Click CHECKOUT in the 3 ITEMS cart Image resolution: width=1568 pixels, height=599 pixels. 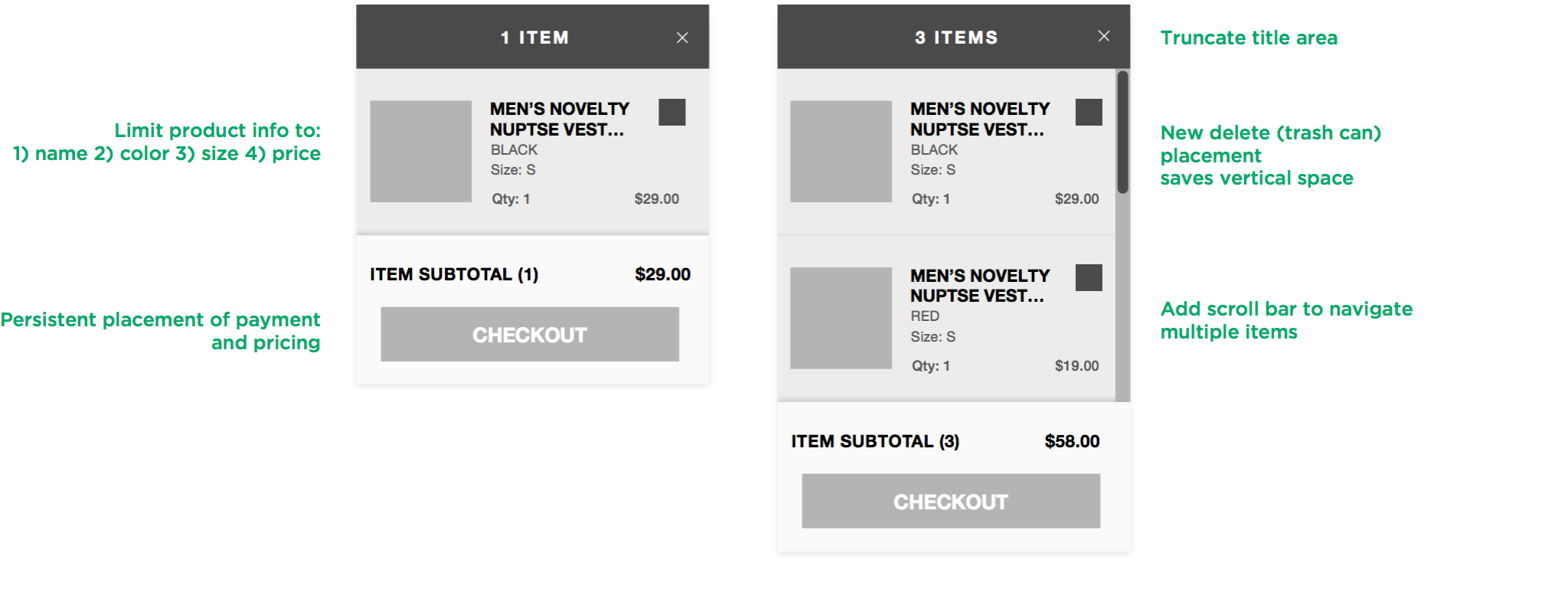pos(951,501)
